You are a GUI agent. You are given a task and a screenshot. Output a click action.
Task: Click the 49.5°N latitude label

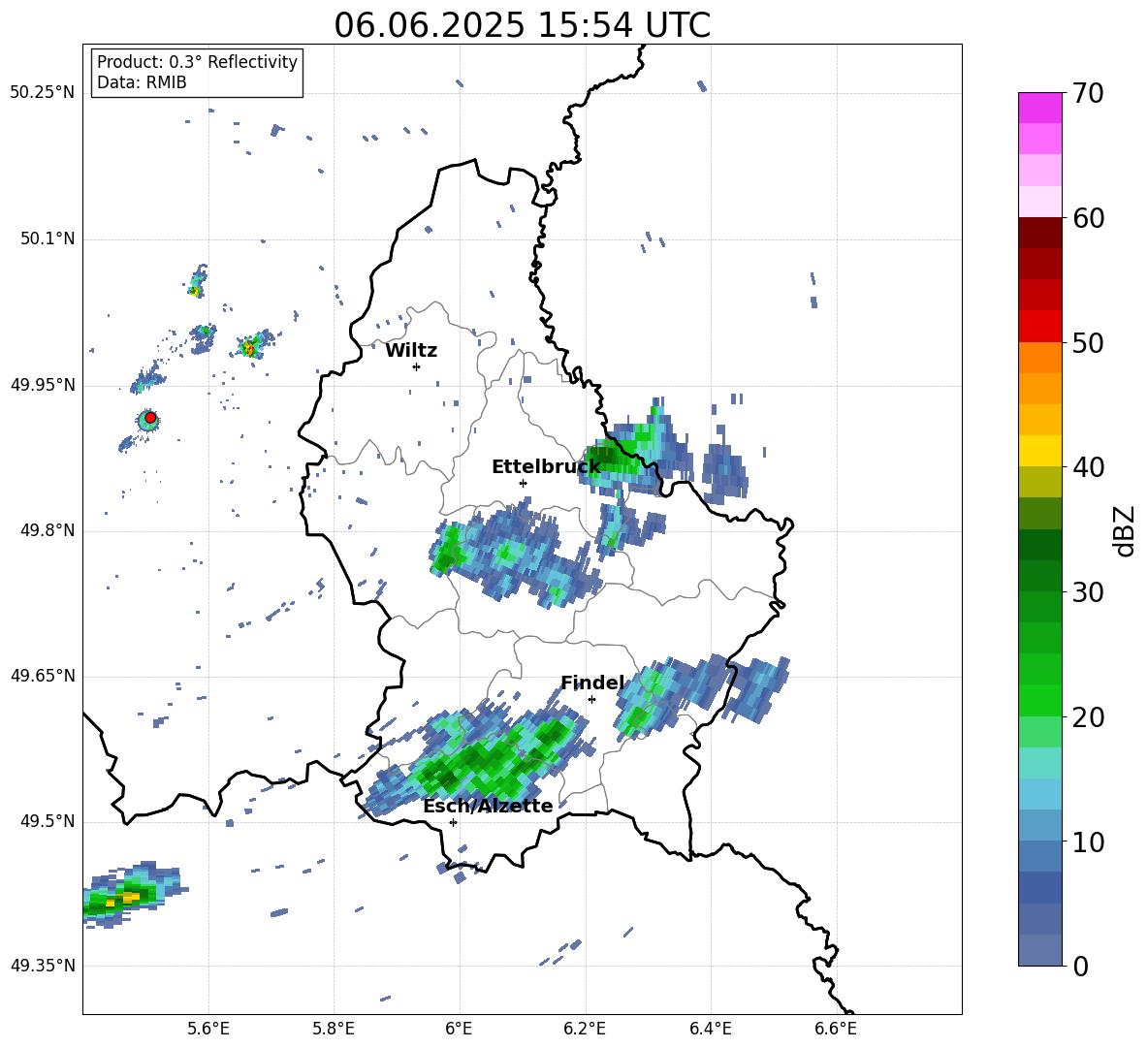48,821
